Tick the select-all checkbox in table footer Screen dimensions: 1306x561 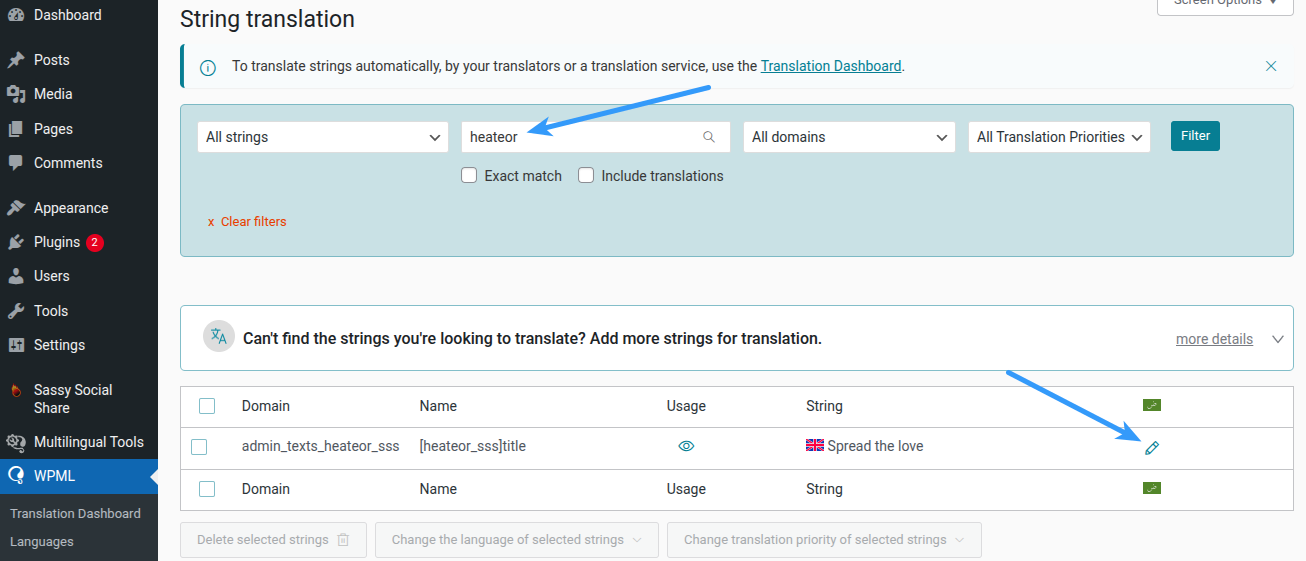(x=207, y=489)
